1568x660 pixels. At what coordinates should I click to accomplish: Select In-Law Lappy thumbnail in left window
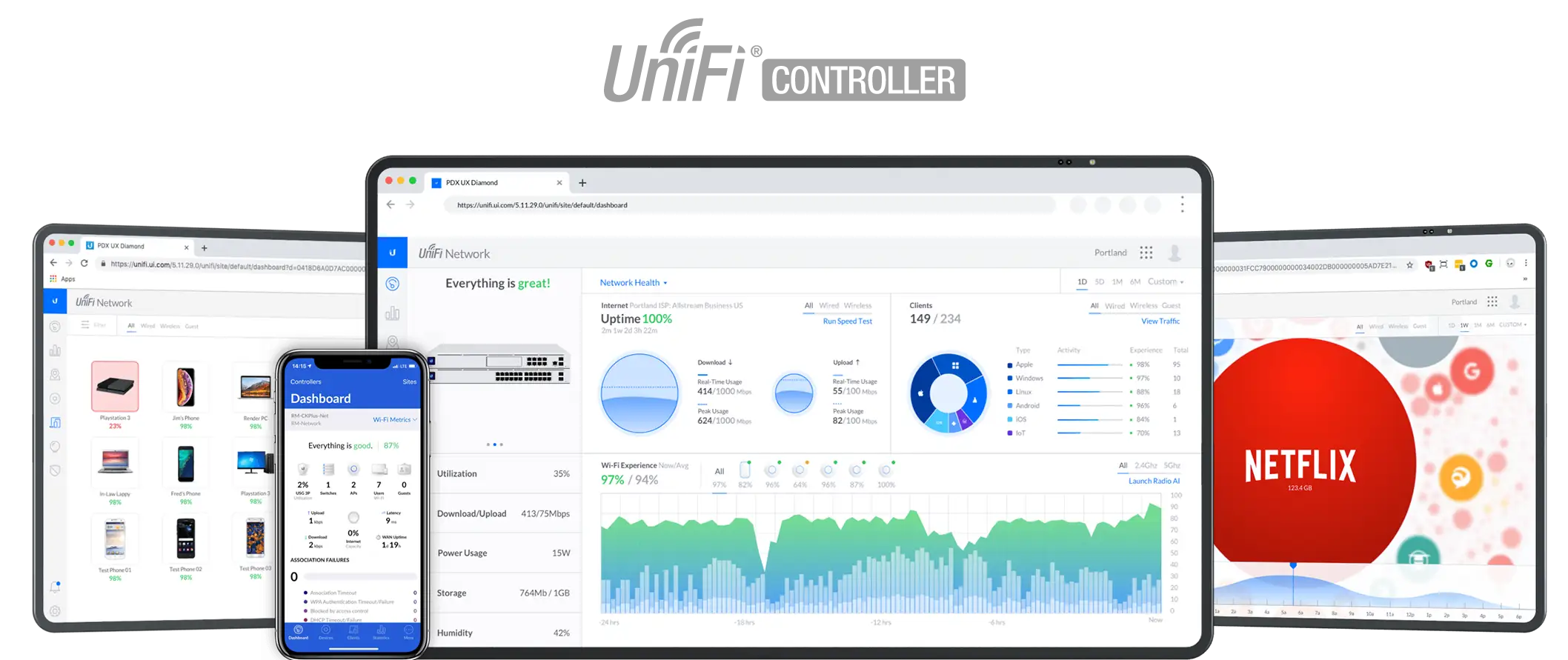pyautogui.click(x=115, y=461)
